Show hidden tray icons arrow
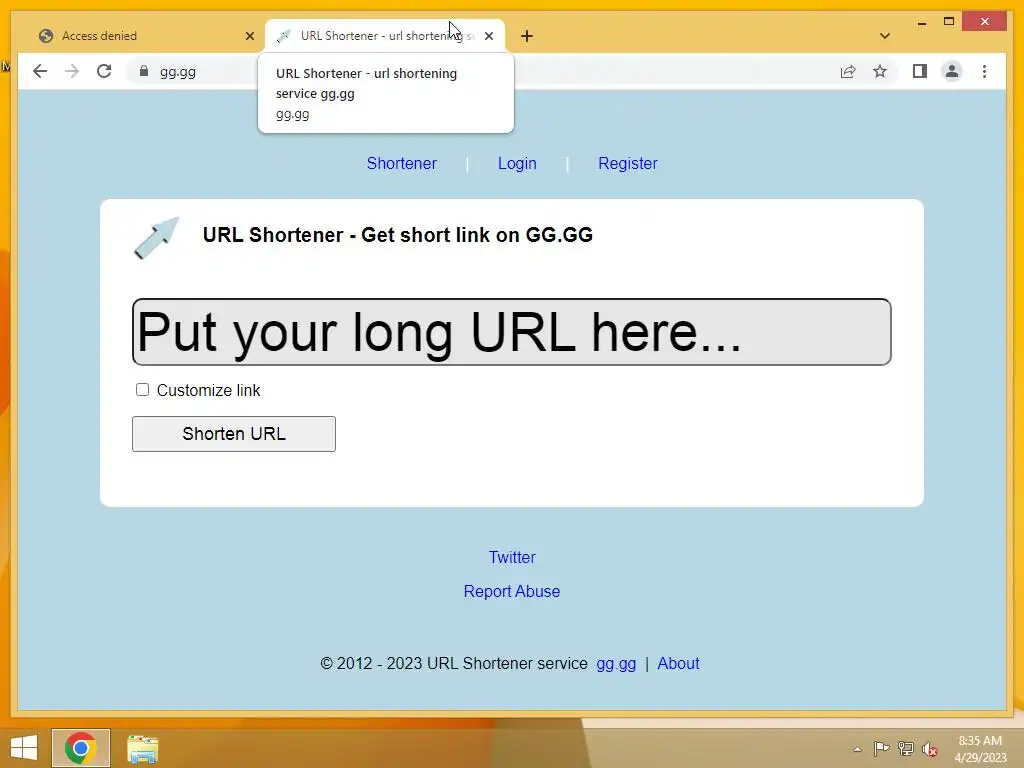Screen dimensions: 1024x768 pyautogui.click(x=857, y=749)
